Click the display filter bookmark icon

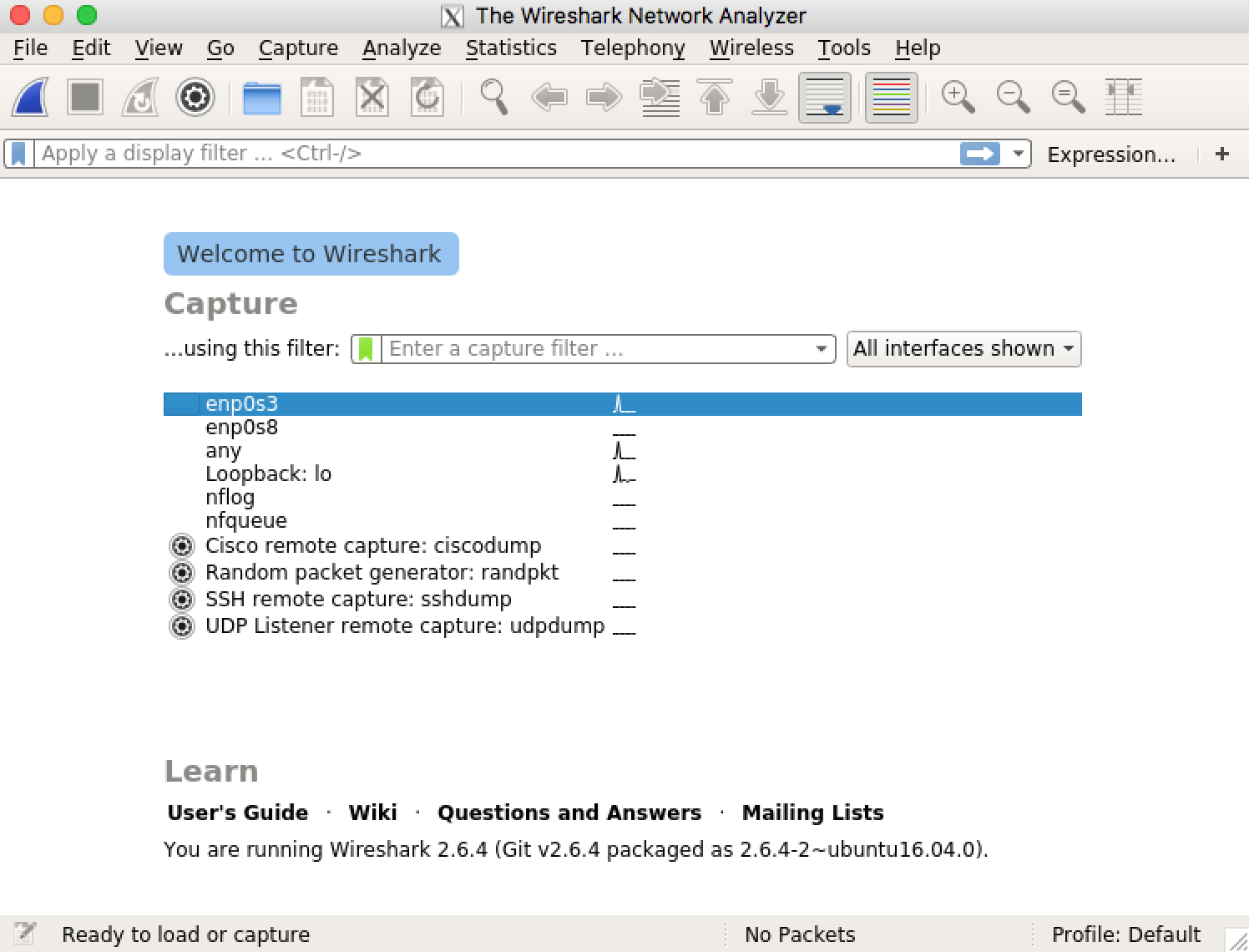click(x=18, y=154)
